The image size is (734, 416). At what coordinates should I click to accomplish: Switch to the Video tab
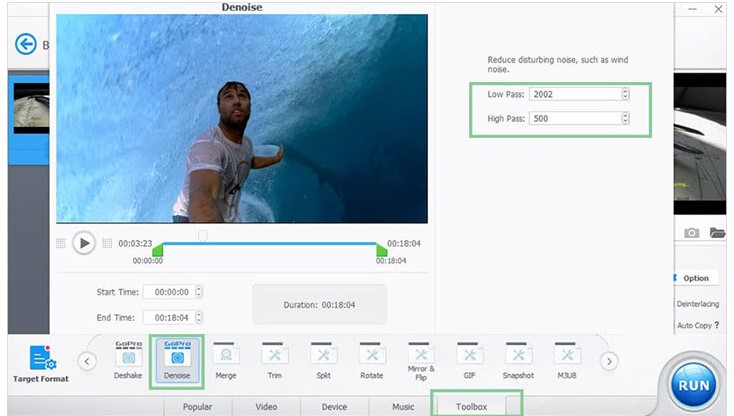tap(266, 407)
